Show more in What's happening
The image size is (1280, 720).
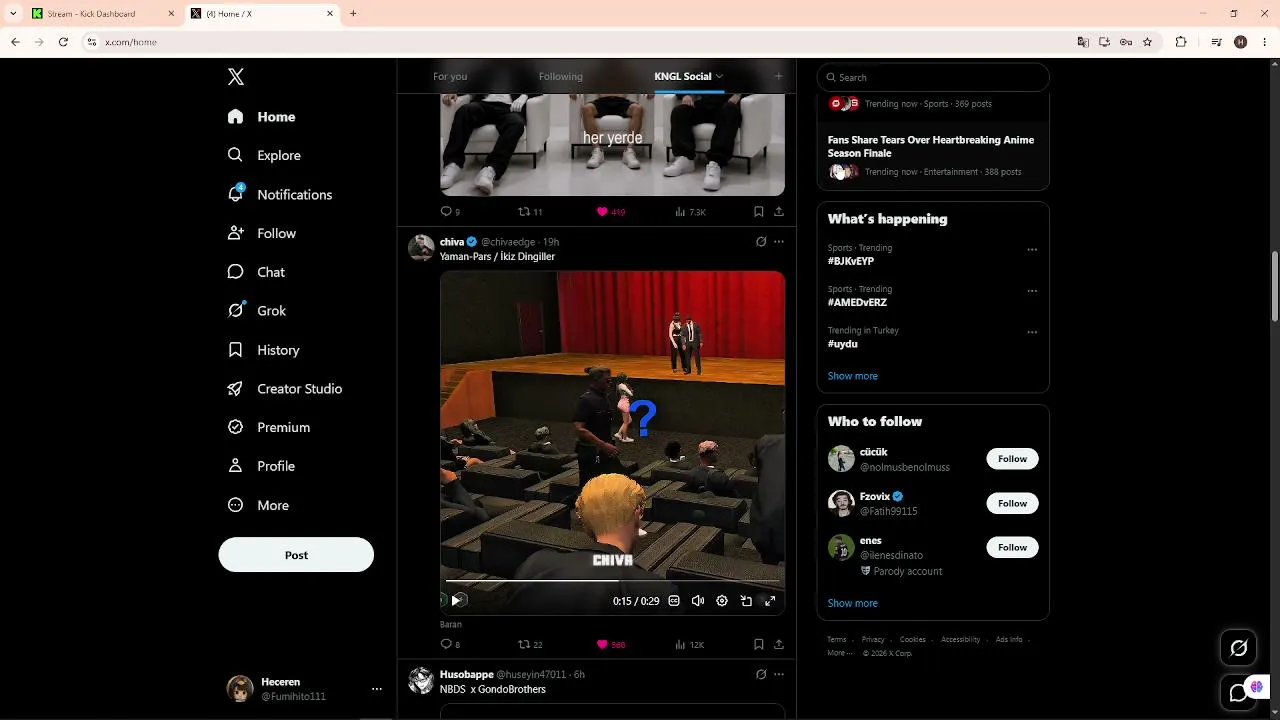[x=853, y=376]
